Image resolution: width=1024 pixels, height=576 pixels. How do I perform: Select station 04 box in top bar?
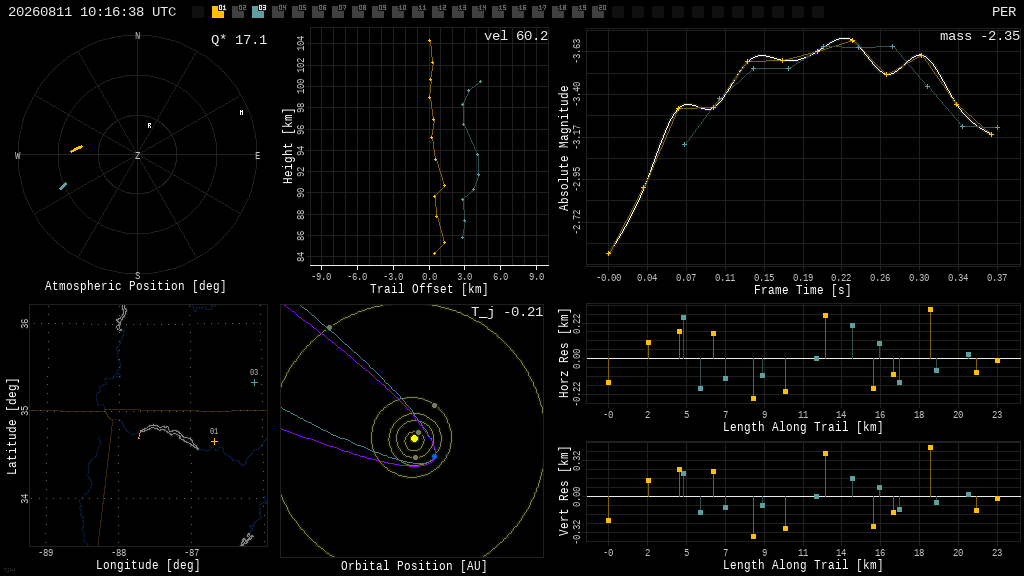pos(278,11)
